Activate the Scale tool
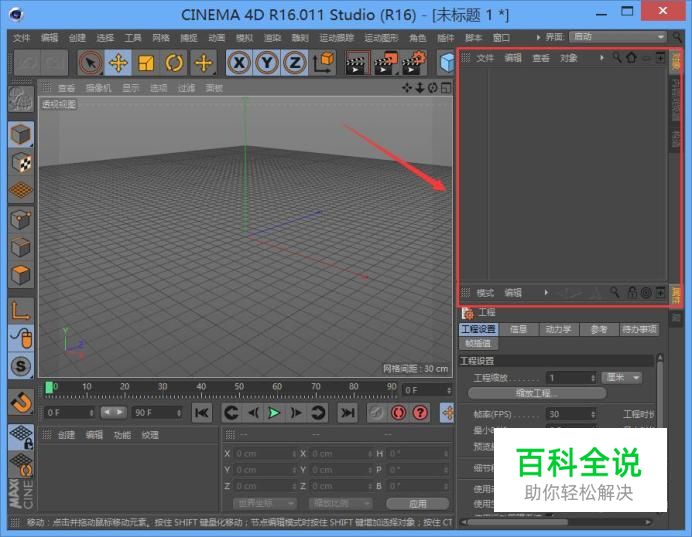The image size is (692, 537). (x=146, y=63)
